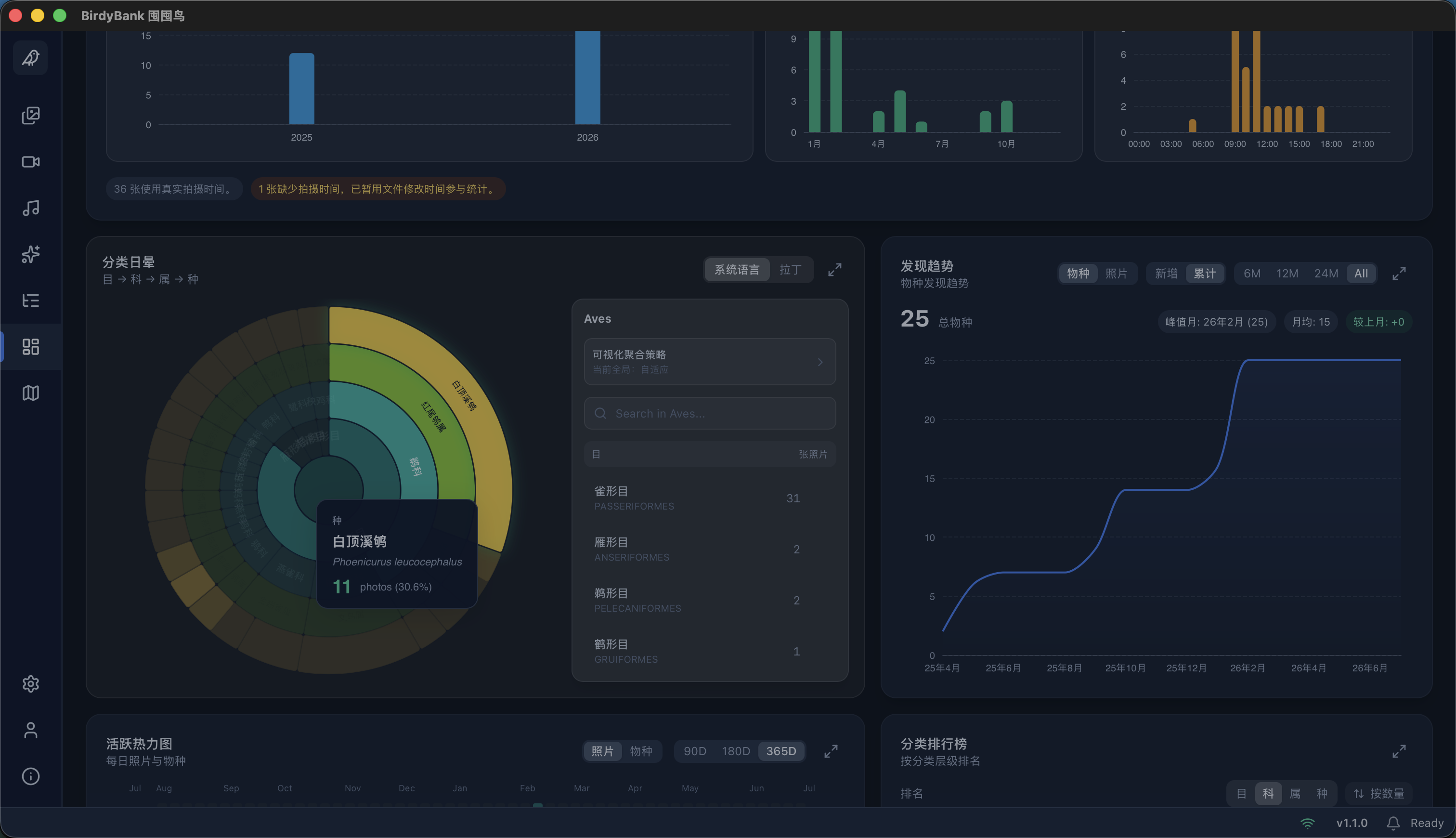Toggle trend metric to 照片
Screen dimensions: 1456x838
tap(1116, 274)
